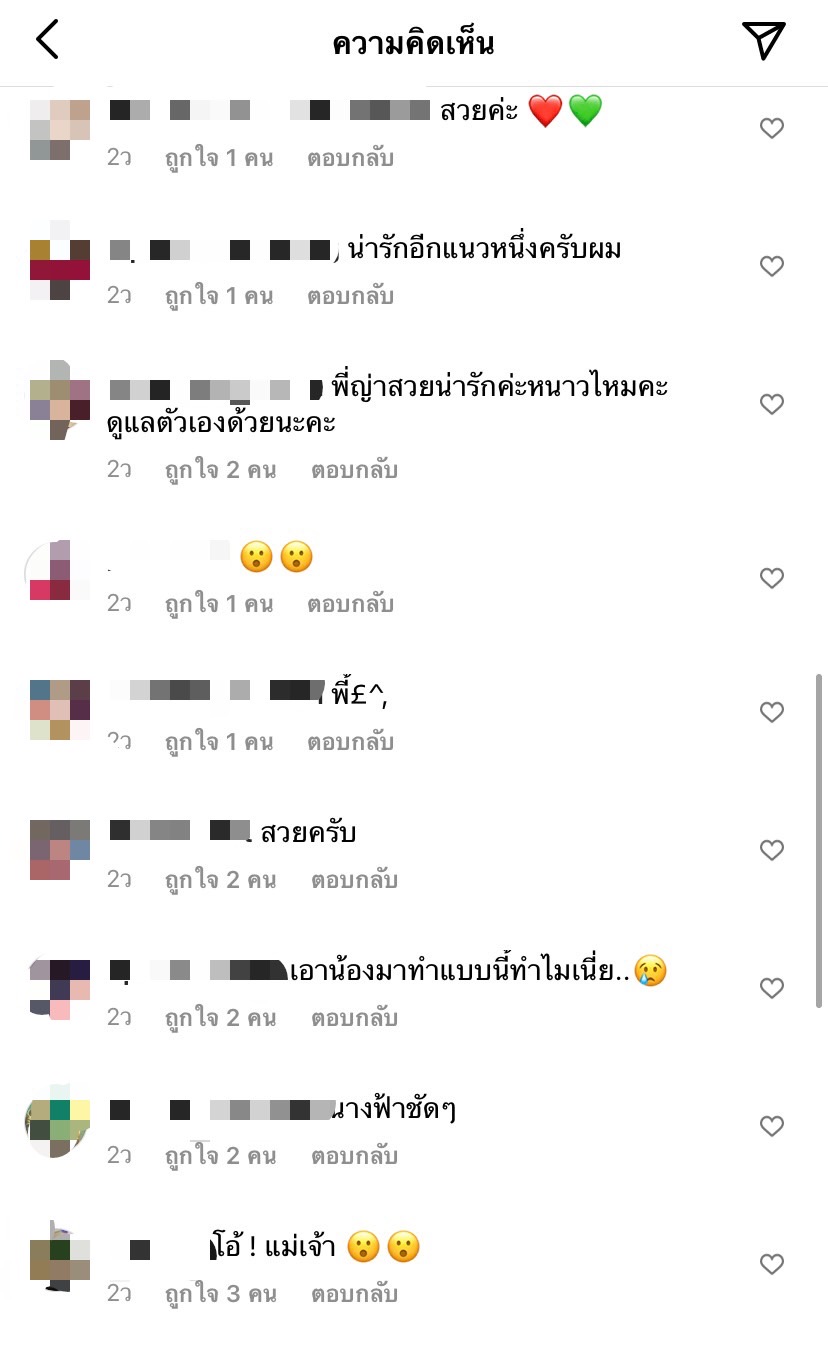This screenshot has height=1350, width=828.
Task: View likes 'ถูกใจ 3 คน' on last comment
Action: [220, 1294]
